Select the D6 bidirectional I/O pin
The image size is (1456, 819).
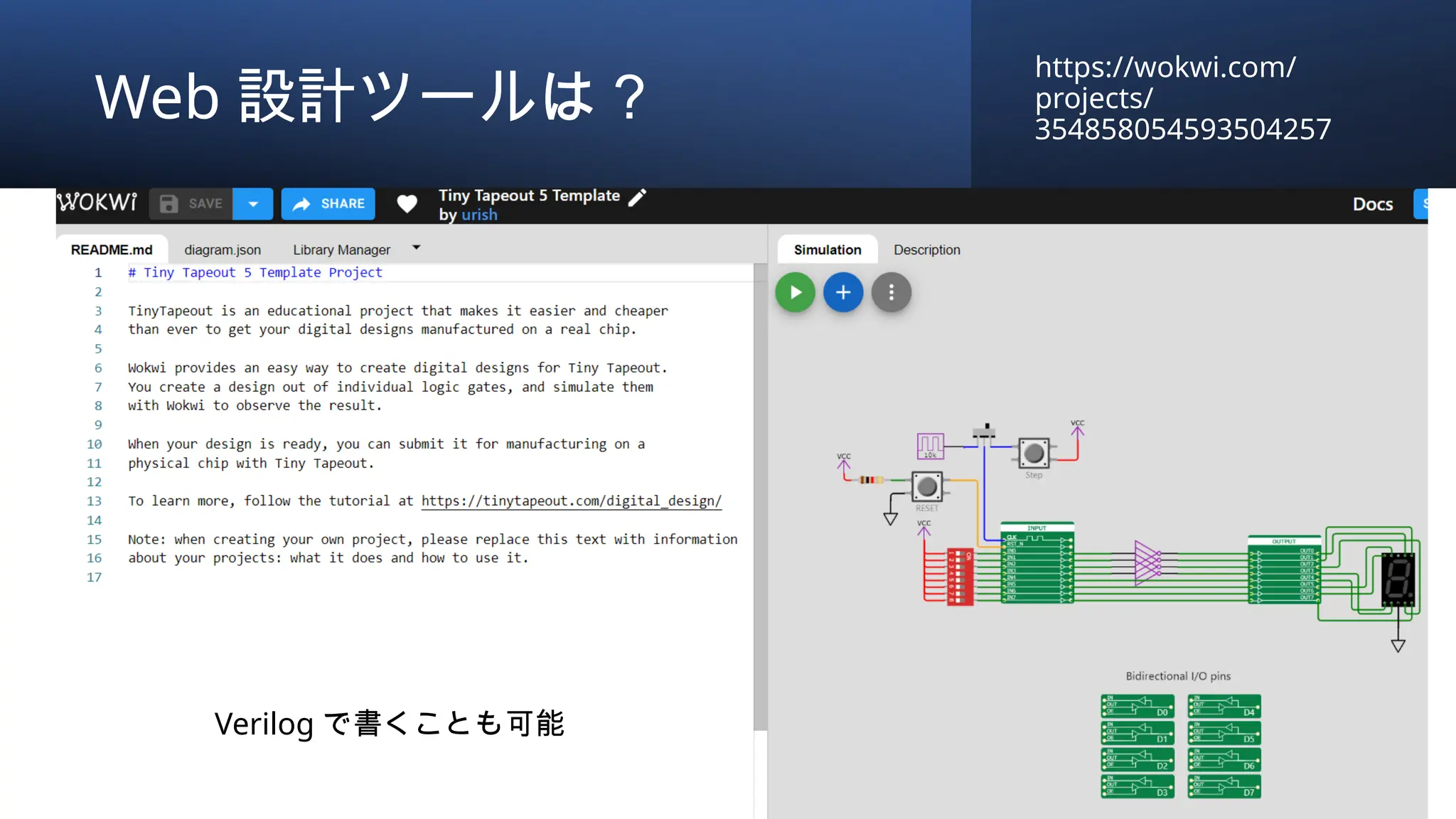click(x=1224, y=760)
